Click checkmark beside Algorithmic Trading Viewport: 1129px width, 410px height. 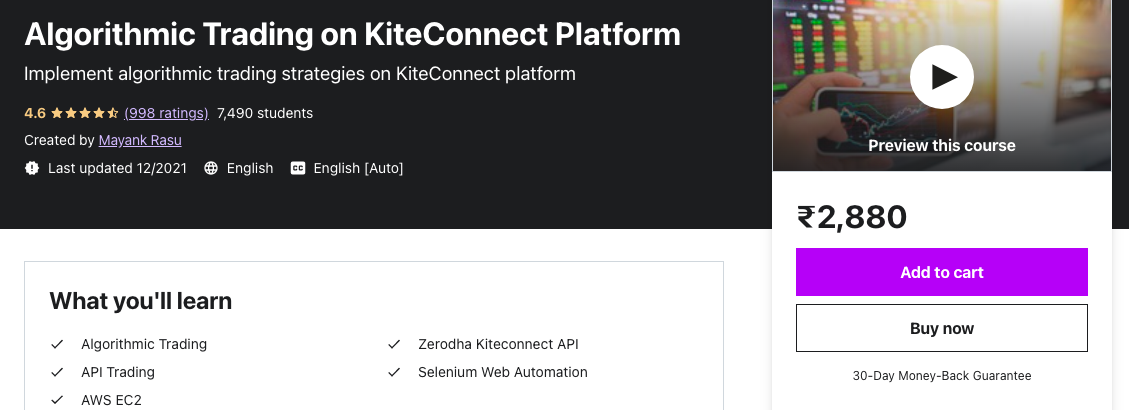click(57, 344)
